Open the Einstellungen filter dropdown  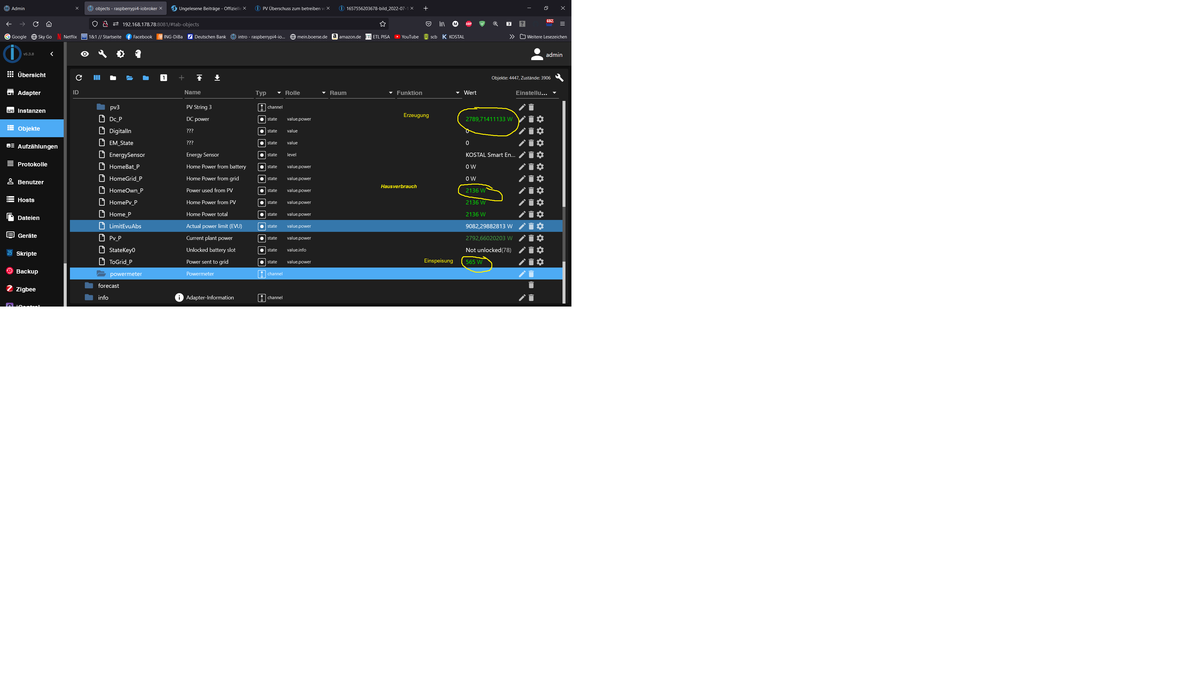537,93
